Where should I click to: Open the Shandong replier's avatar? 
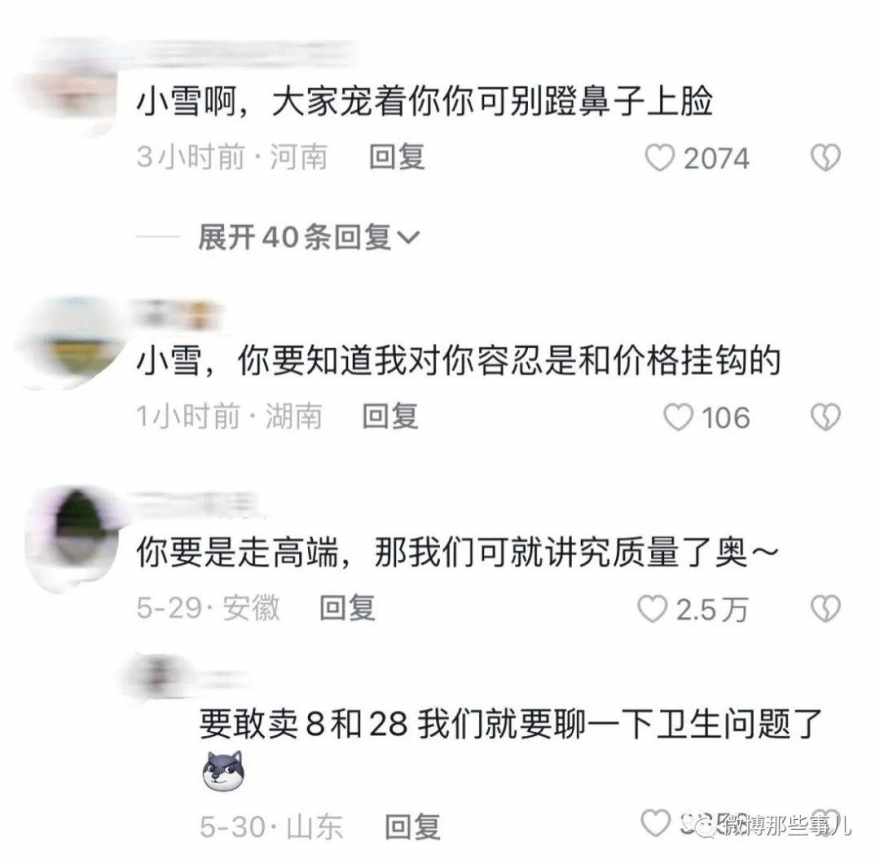point(157,676)
